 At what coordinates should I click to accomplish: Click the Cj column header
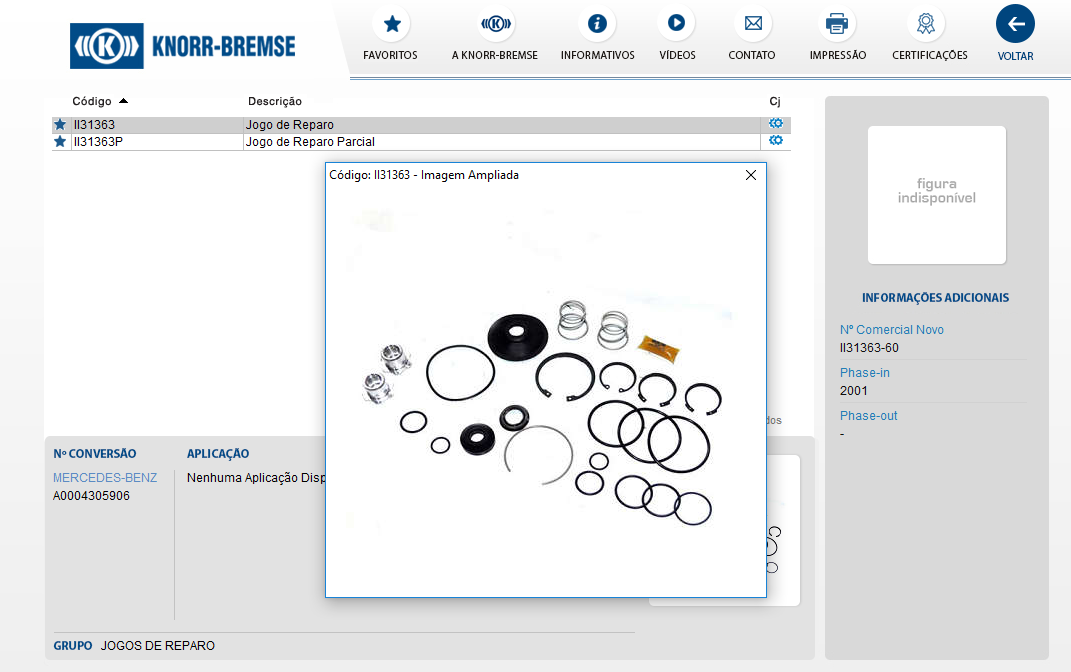click(x=774, y=101)
